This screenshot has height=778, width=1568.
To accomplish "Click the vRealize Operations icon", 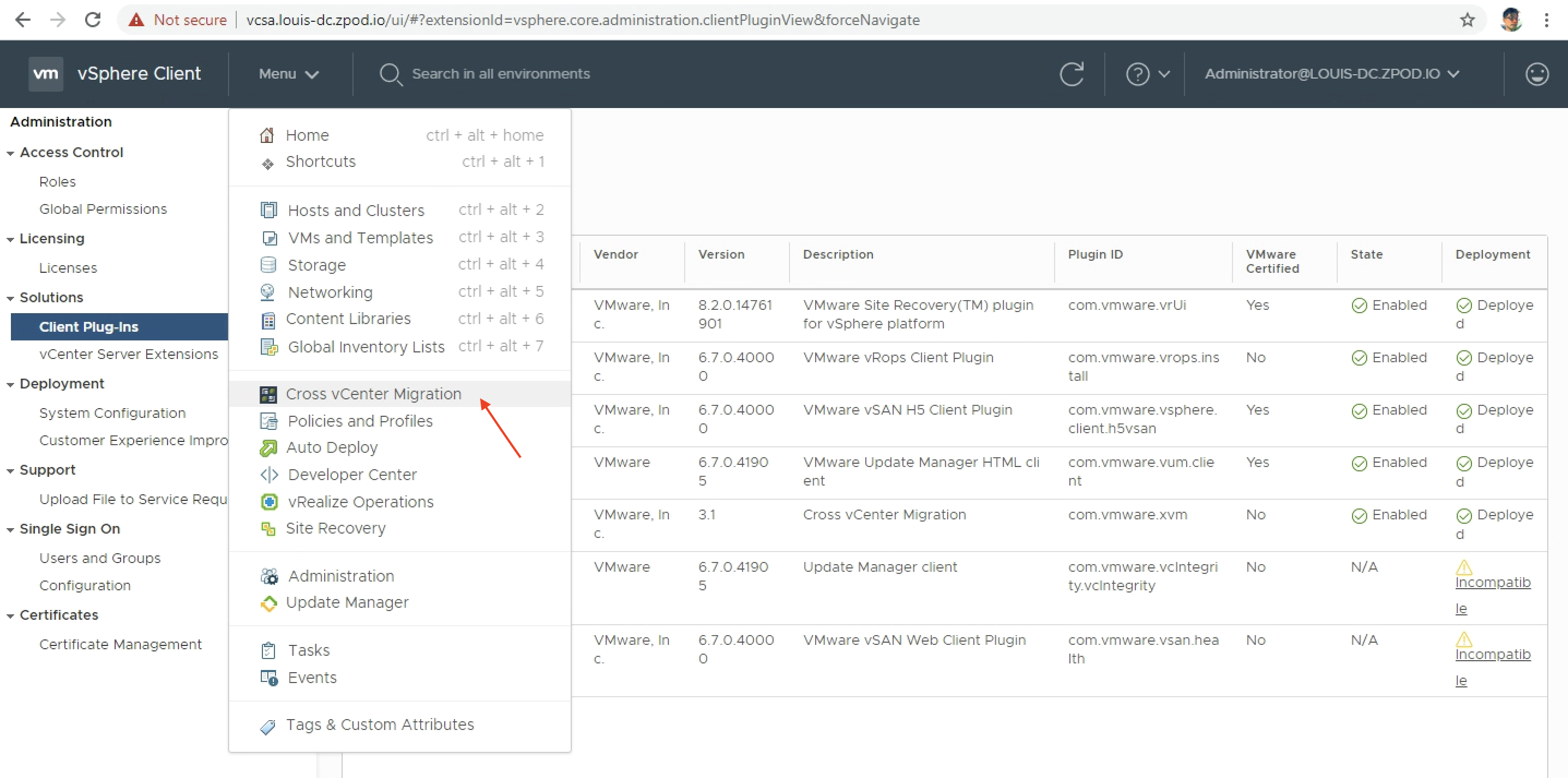I will [268, 501].
